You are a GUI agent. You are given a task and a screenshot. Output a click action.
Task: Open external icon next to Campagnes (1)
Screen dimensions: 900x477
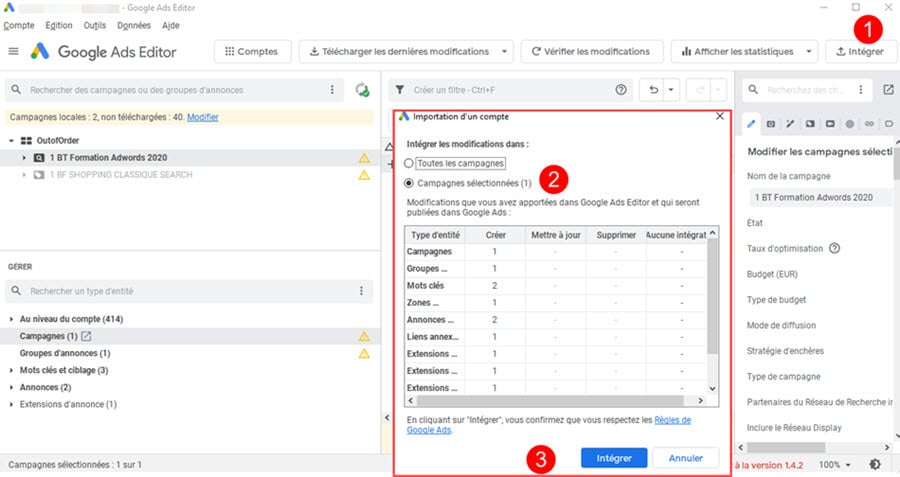(86, 336)
